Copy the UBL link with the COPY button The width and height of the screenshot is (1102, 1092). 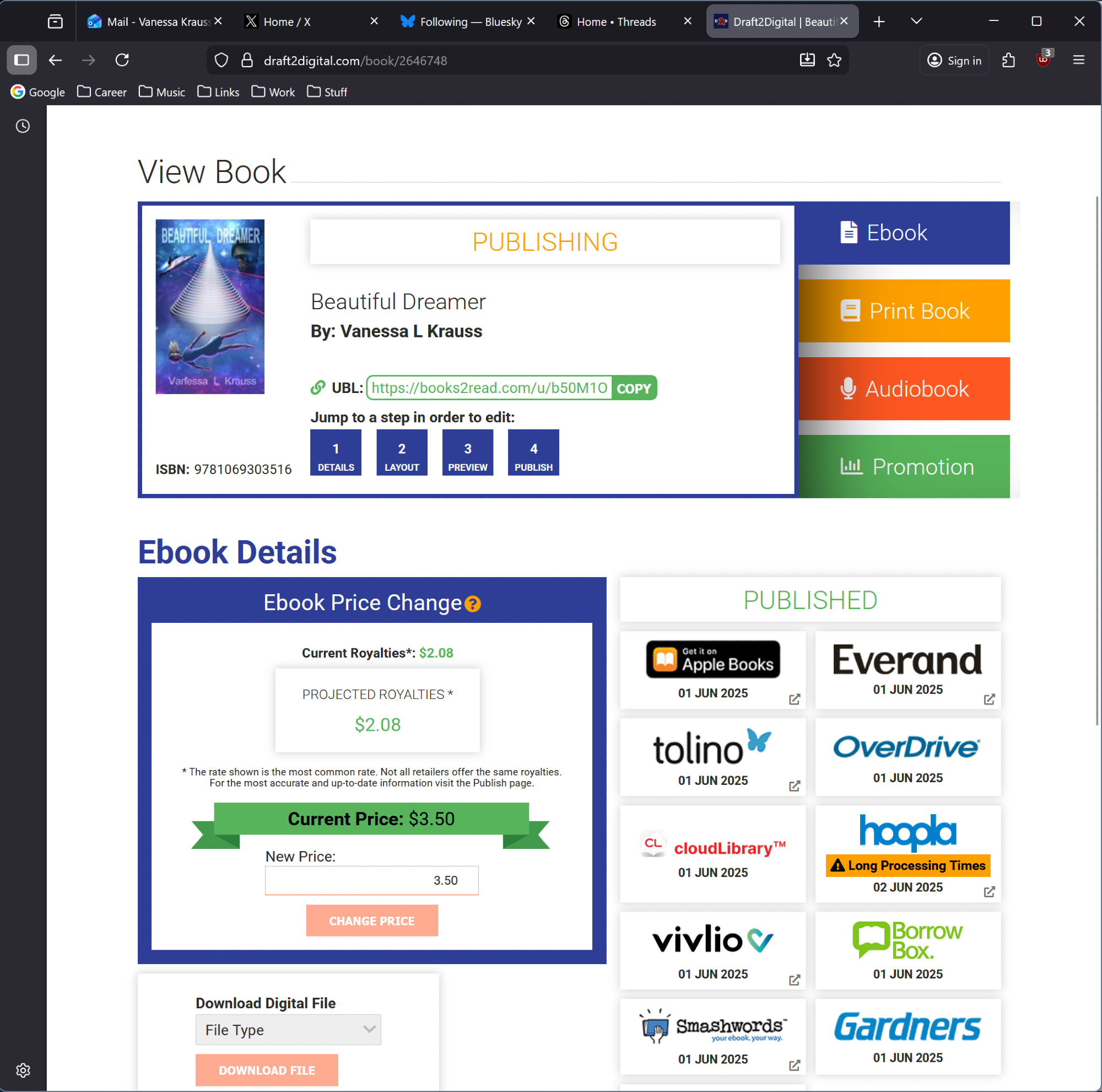pos(634,389)
